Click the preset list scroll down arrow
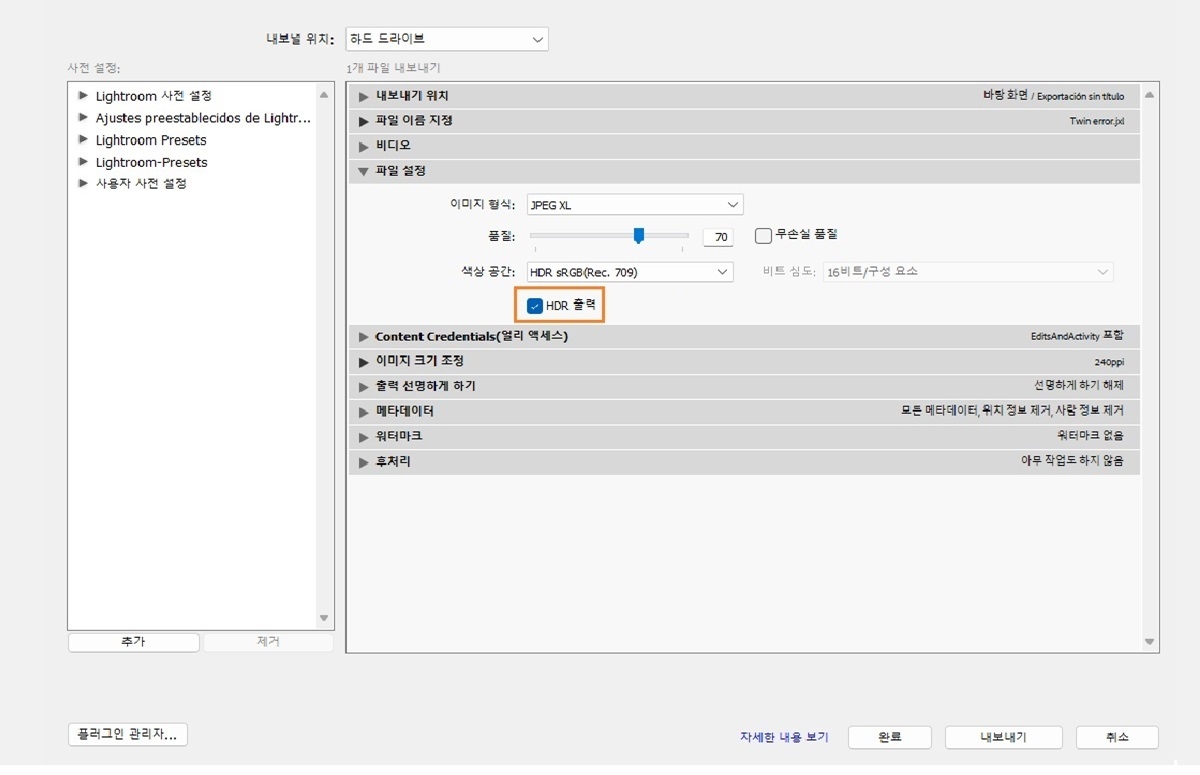 pyautogui.click(x=324, y=618)
